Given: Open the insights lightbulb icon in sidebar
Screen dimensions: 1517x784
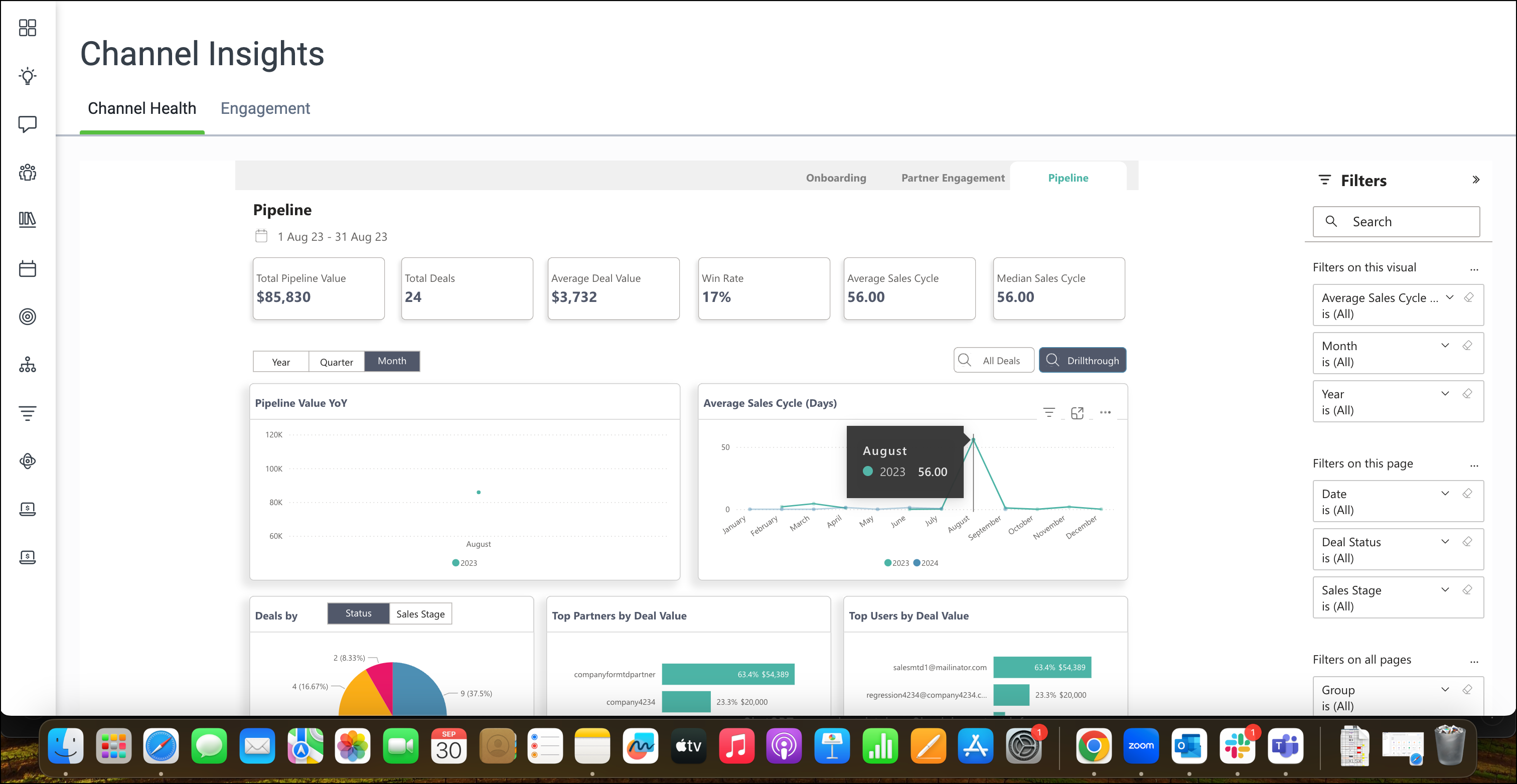Looking at the screenshot, I should (27, 76).
